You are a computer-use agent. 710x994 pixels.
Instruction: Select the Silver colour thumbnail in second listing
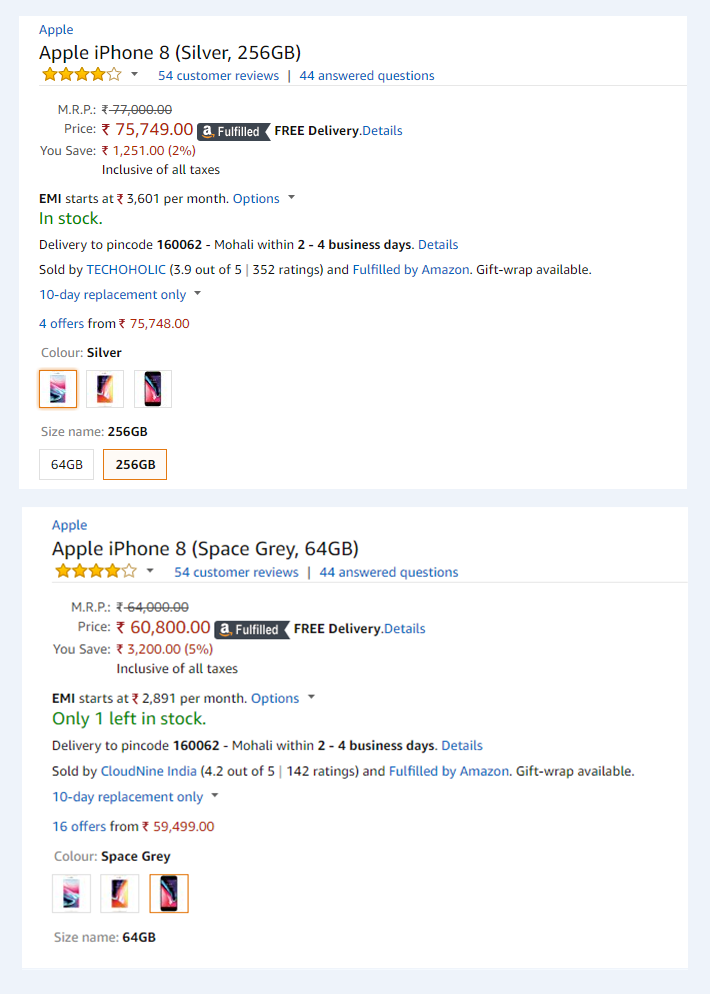click(x=71, y=893)
